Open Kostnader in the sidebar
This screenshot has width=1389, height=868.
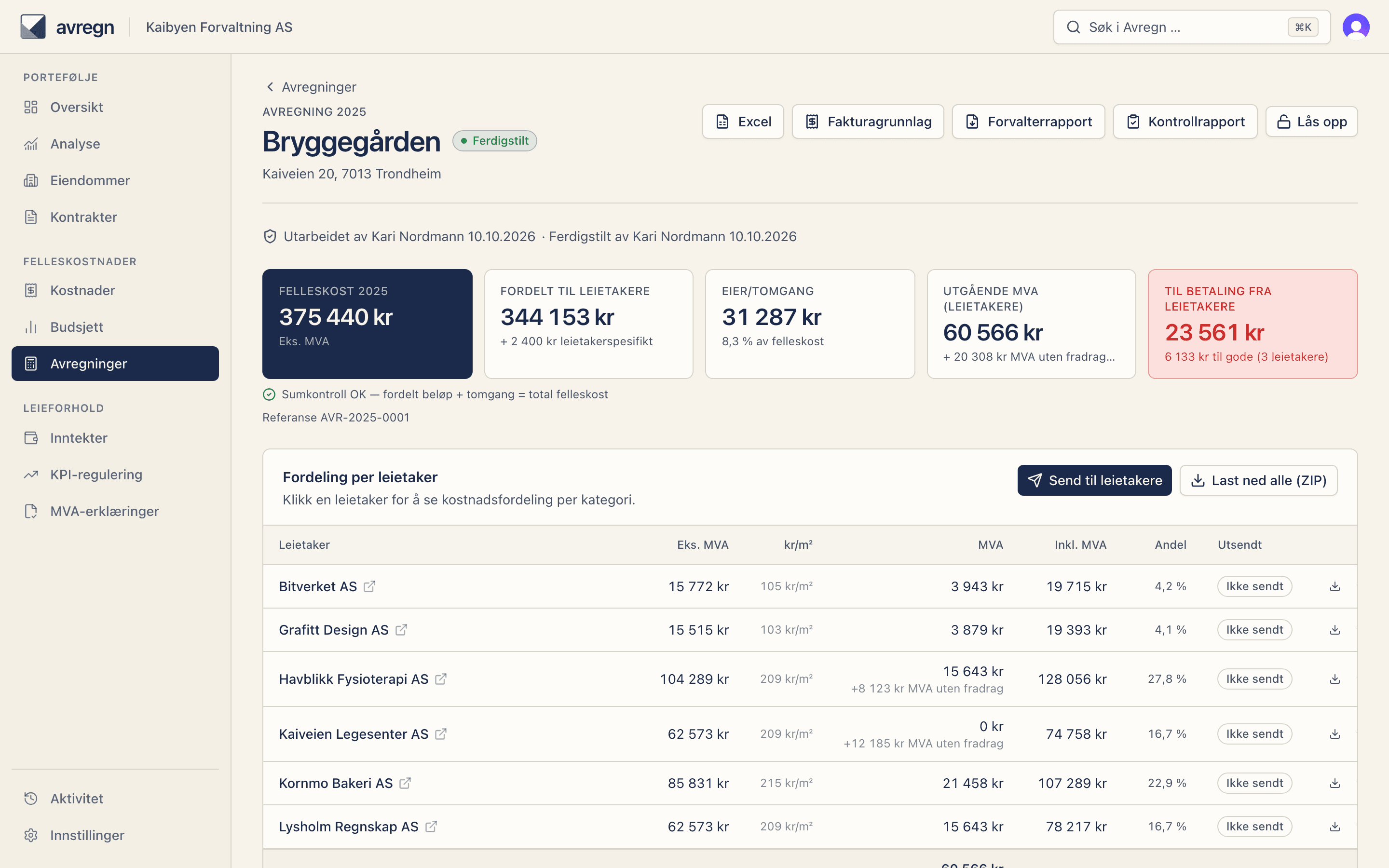(x=115, y=290)
